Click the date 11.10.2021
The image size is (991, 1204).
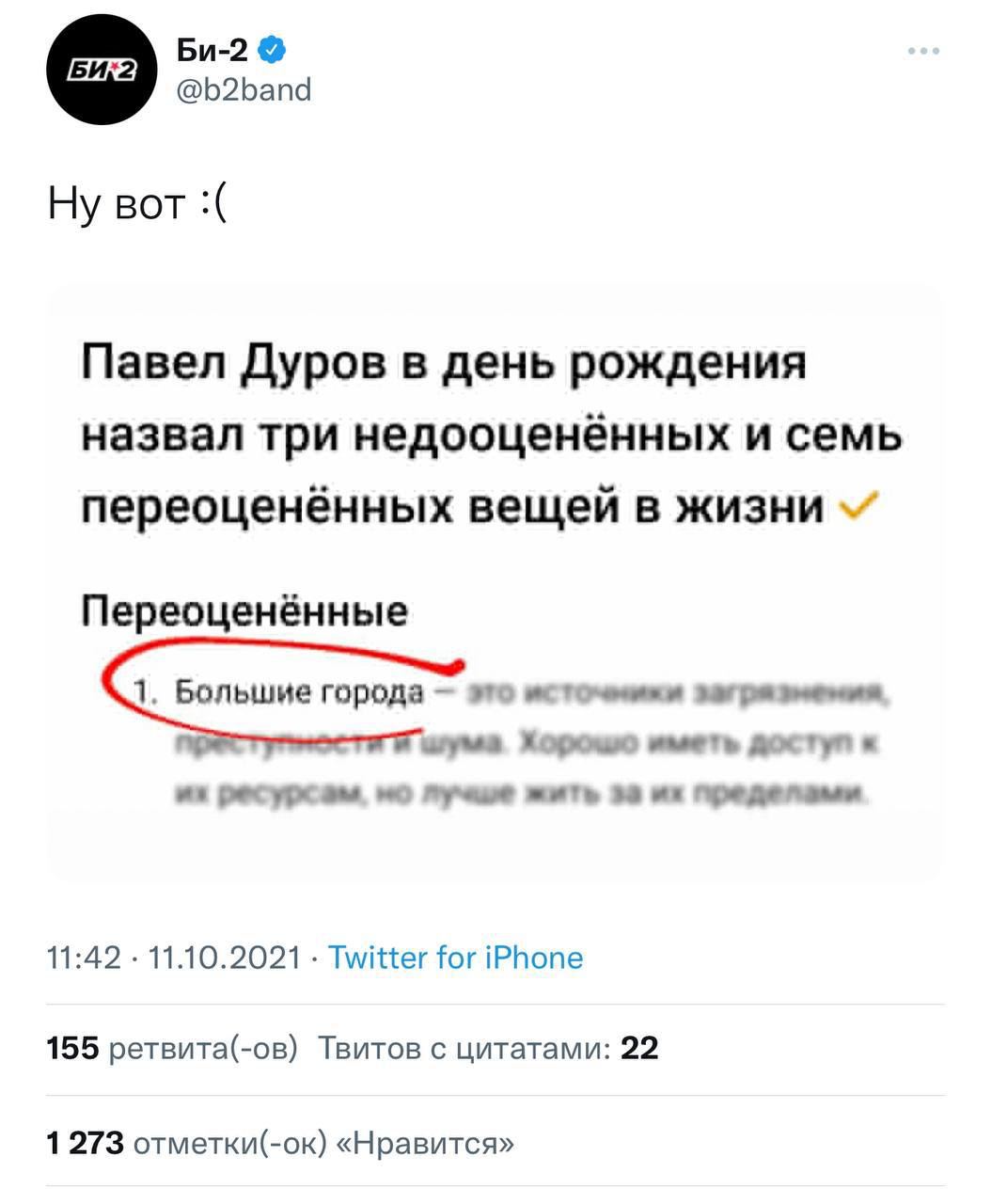pos(225,958)
